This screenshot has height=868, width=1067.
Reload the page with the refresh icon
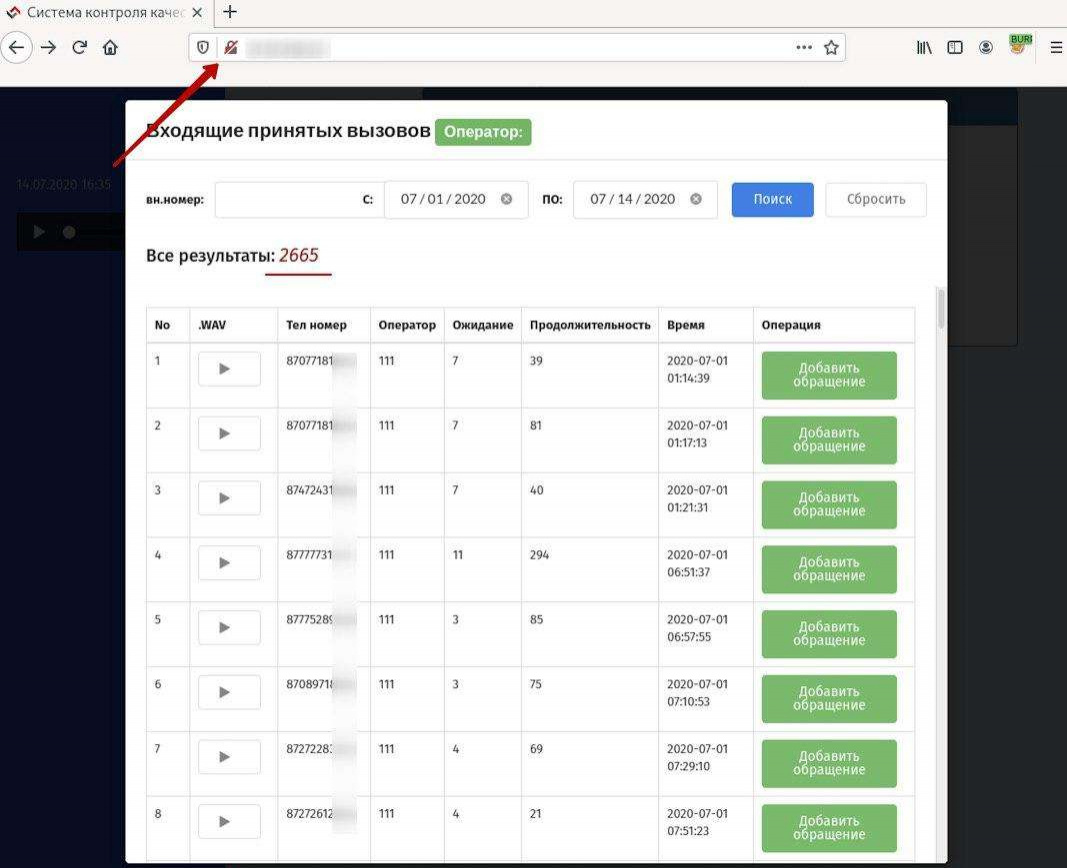pos(80,48)
